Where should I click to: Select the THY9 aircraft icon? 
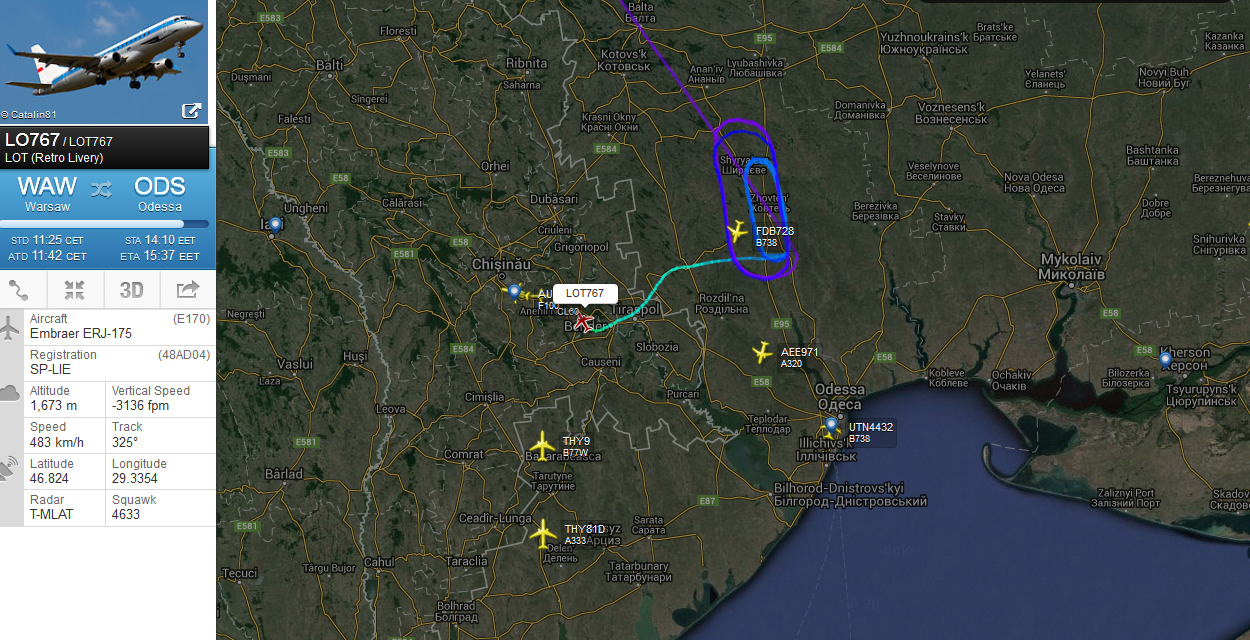click(542, 443)
